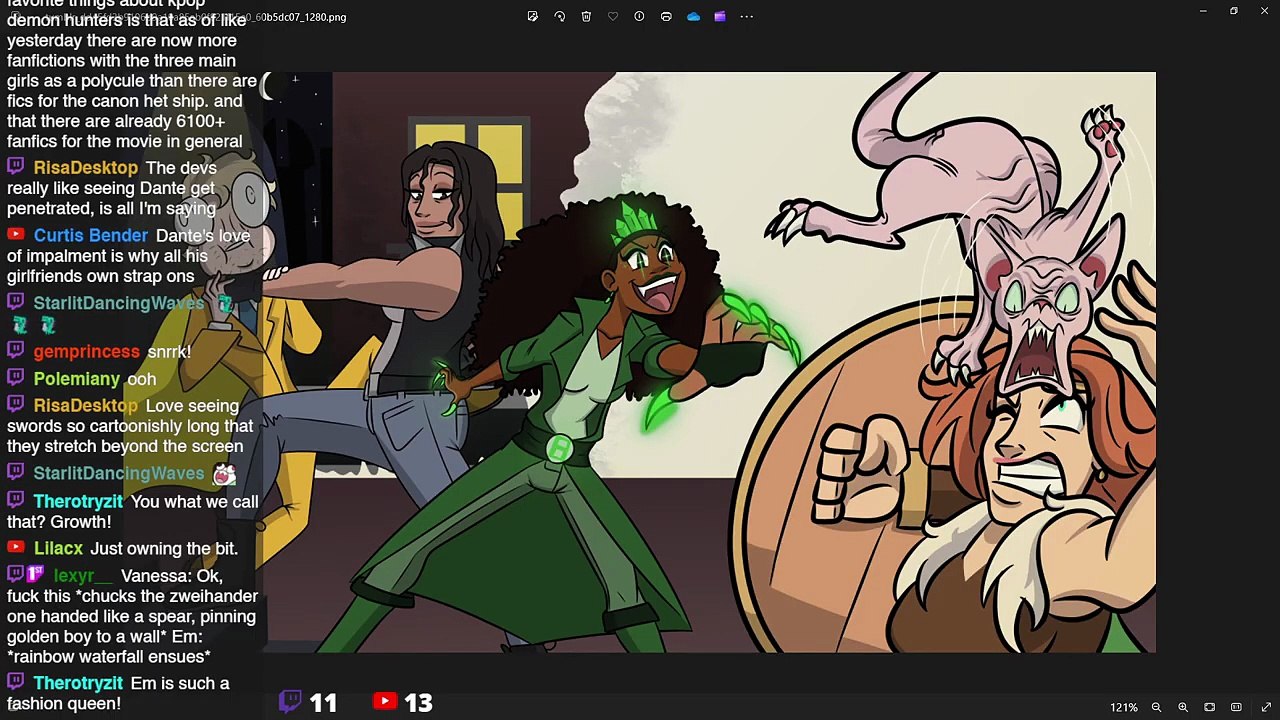This screenshot has width=1280, height=720.
Task: Mark the photo as favorite with the heart icon
Action: (613, 16)
